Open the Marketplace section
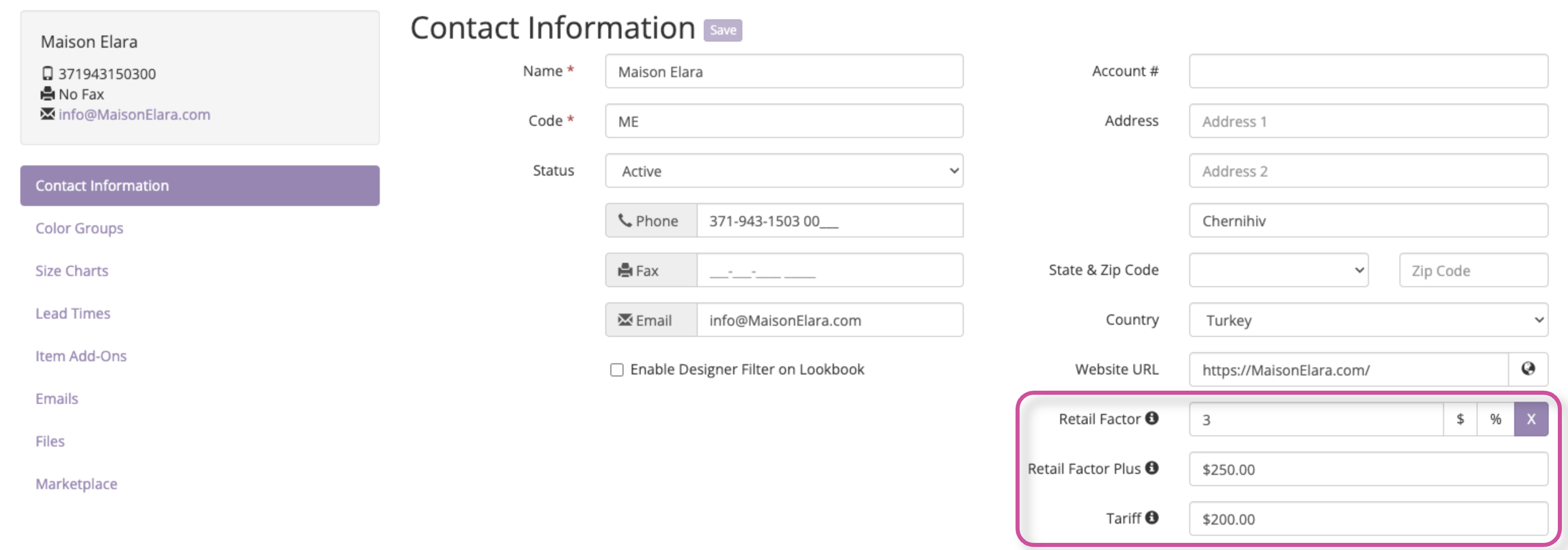 pos(76,484)
